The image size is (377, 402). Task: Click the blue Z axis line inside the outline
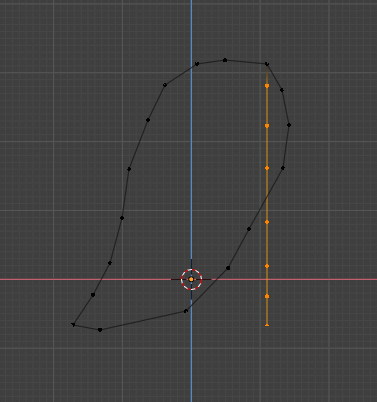(x=191, y=167)
